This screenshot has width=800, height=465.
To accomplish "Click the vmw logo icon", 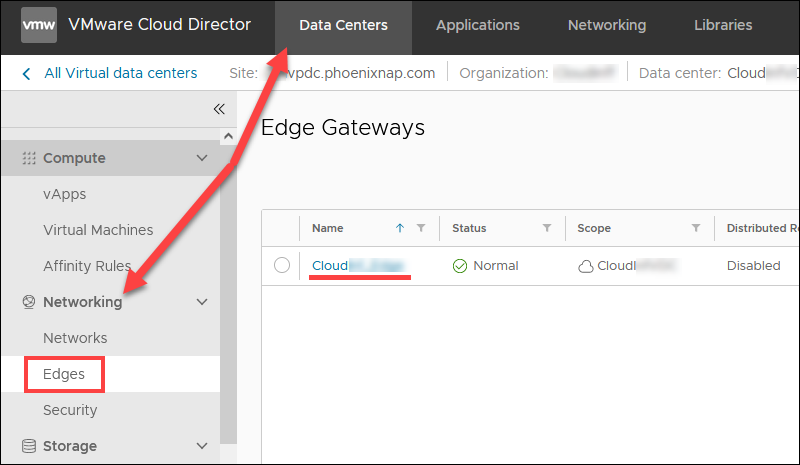I will pyautogui.click(x=39, y=25).
